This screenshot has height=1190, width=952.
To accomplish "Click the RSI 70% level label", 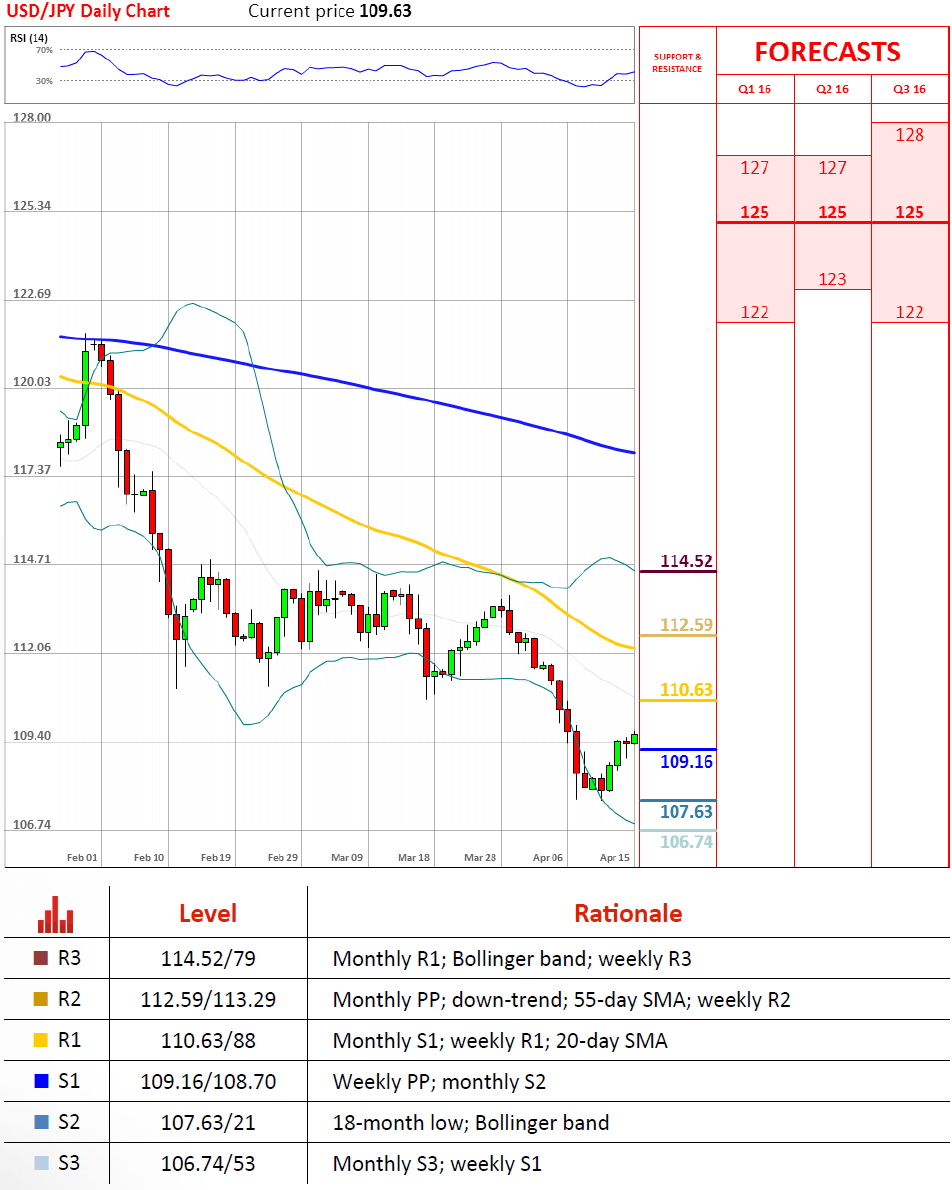I will (x=44, y=51).
